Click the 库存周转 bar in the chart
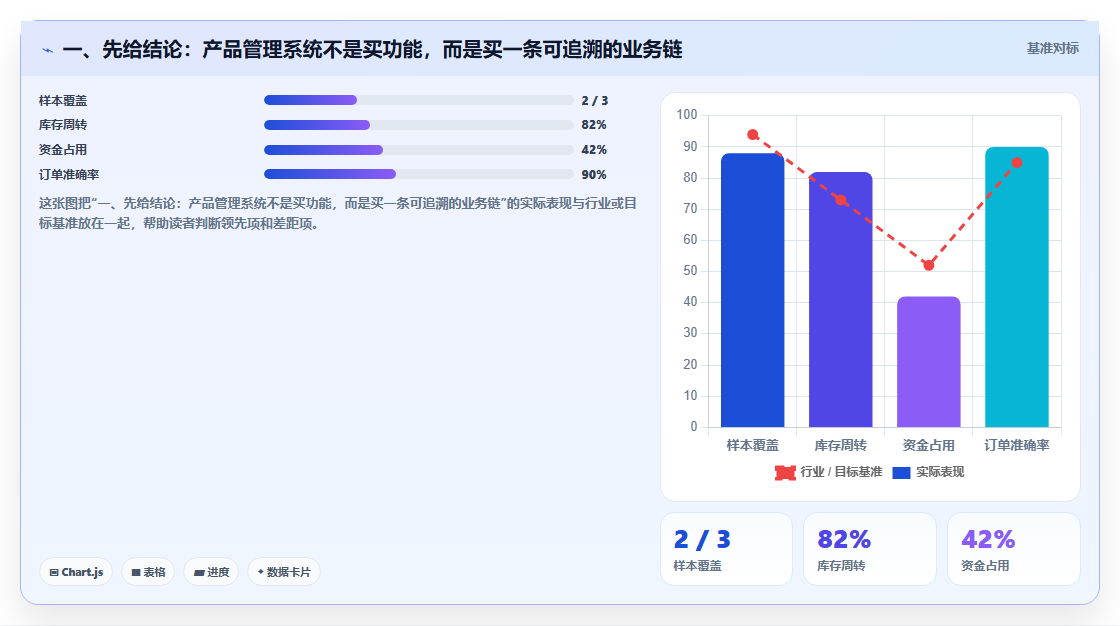Screen dimensions: 1120x626 tap(841, 299)
